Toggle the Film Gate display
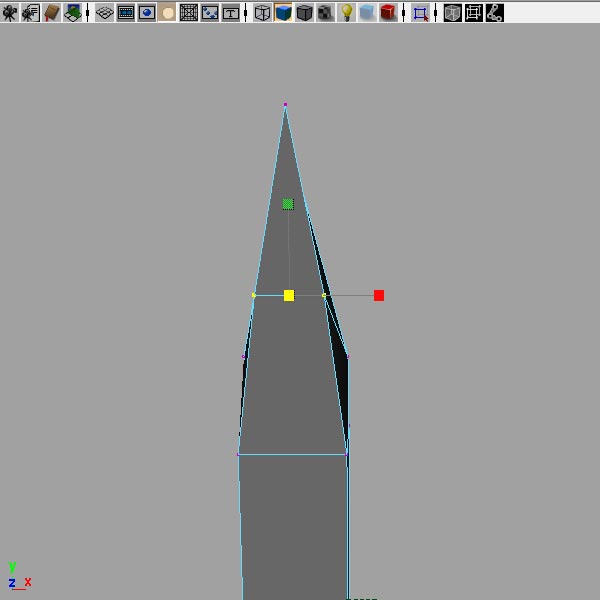Image resolution: width=600 pixels, height=600 pixels. 126,13
